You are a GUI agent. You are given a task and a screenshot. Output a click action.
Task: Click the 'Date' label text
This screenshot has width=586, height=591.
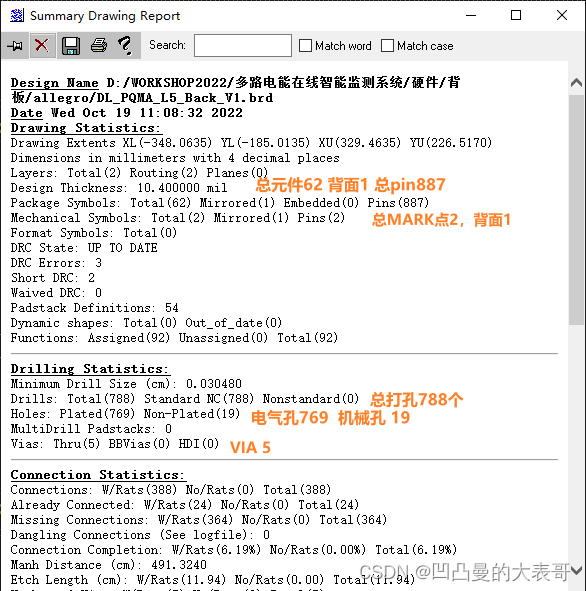pyautogui.click(x=26, y=113)
